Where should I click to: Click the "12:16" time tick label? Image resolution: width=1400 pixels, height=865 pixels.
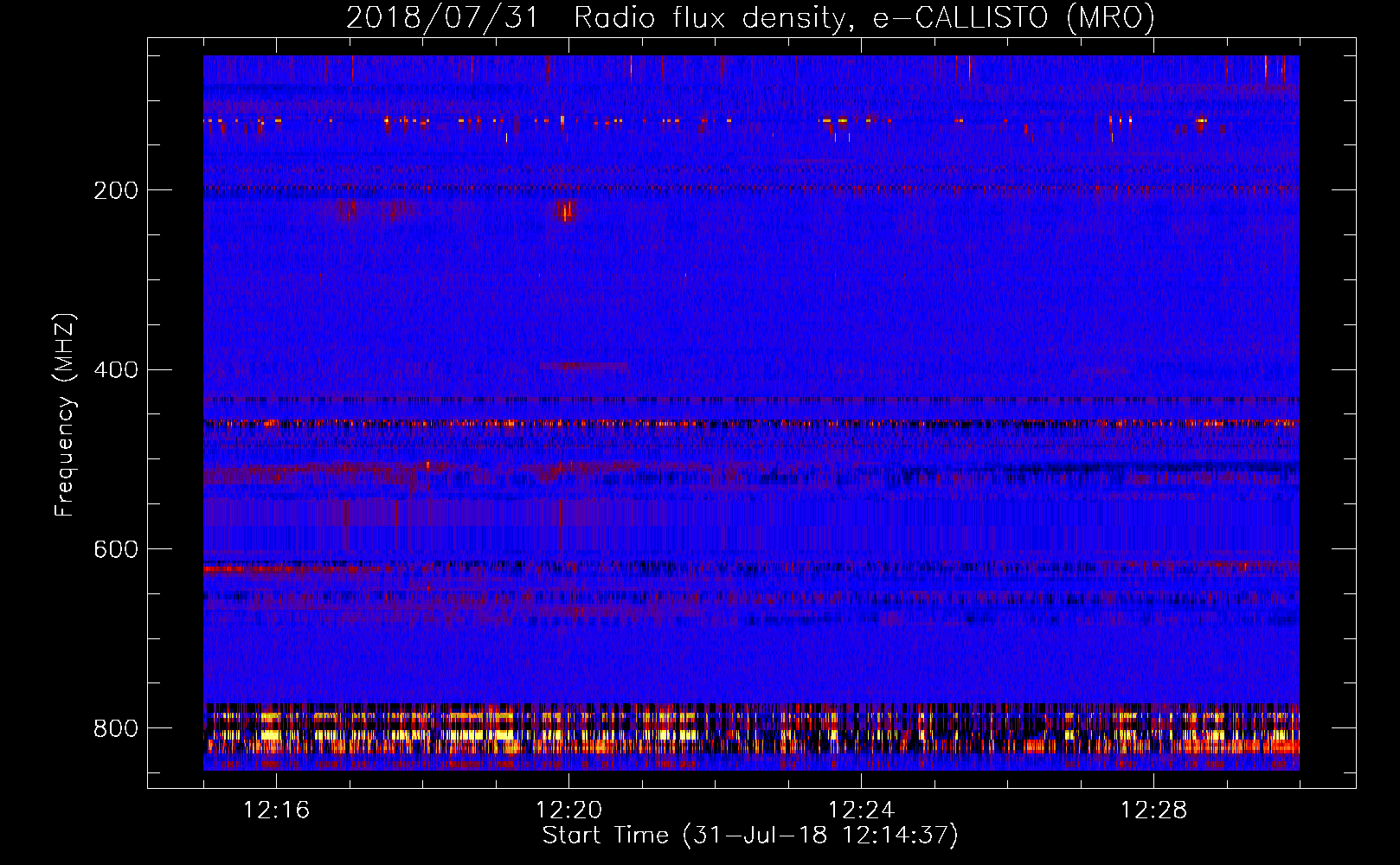click(x=276, y=811)
